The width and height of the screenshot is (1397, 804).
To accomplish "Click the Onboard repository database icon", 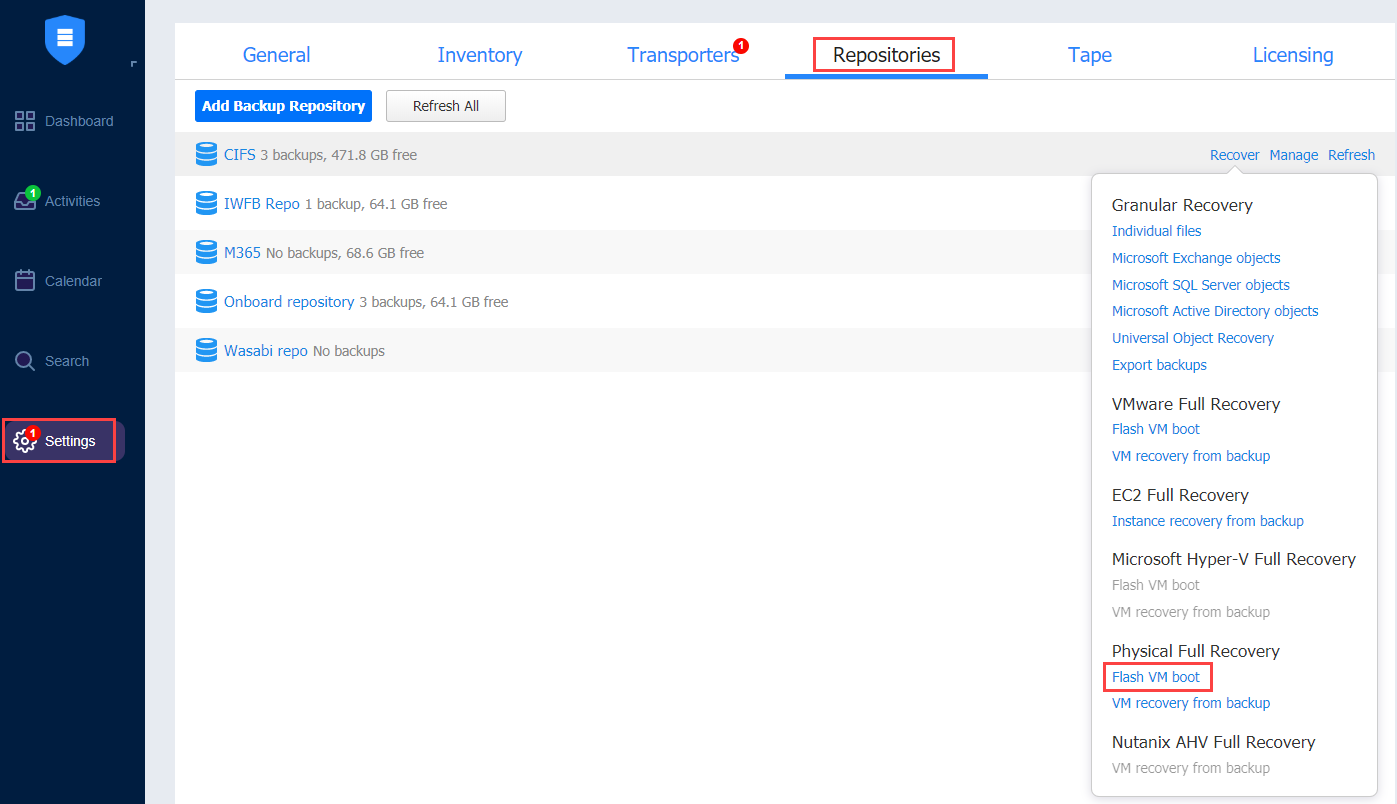I will (x=206, y=302).
